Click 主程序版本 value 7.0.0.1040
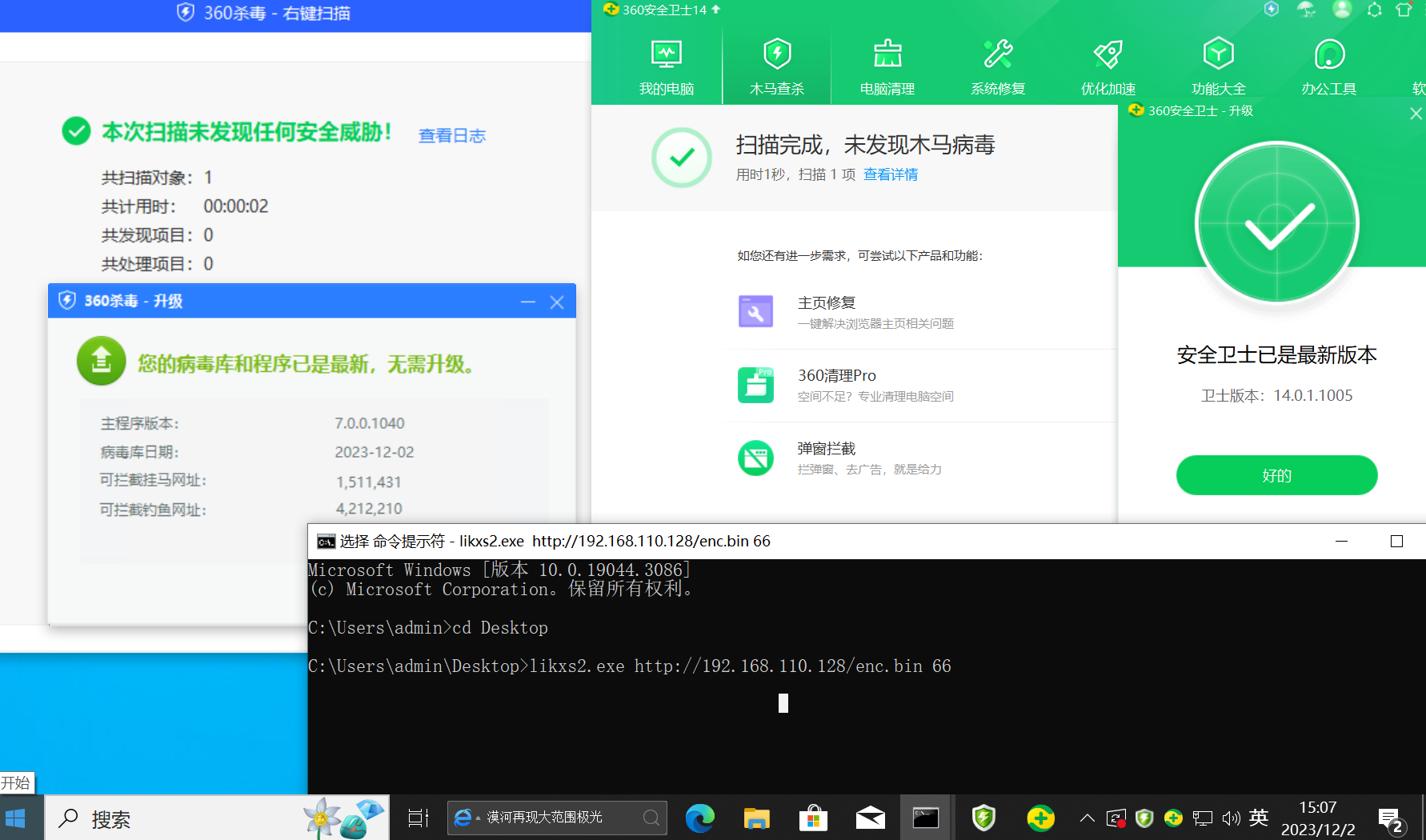Image resolution: width=1426 pixels, height=840 pixels. coord(370,423)
